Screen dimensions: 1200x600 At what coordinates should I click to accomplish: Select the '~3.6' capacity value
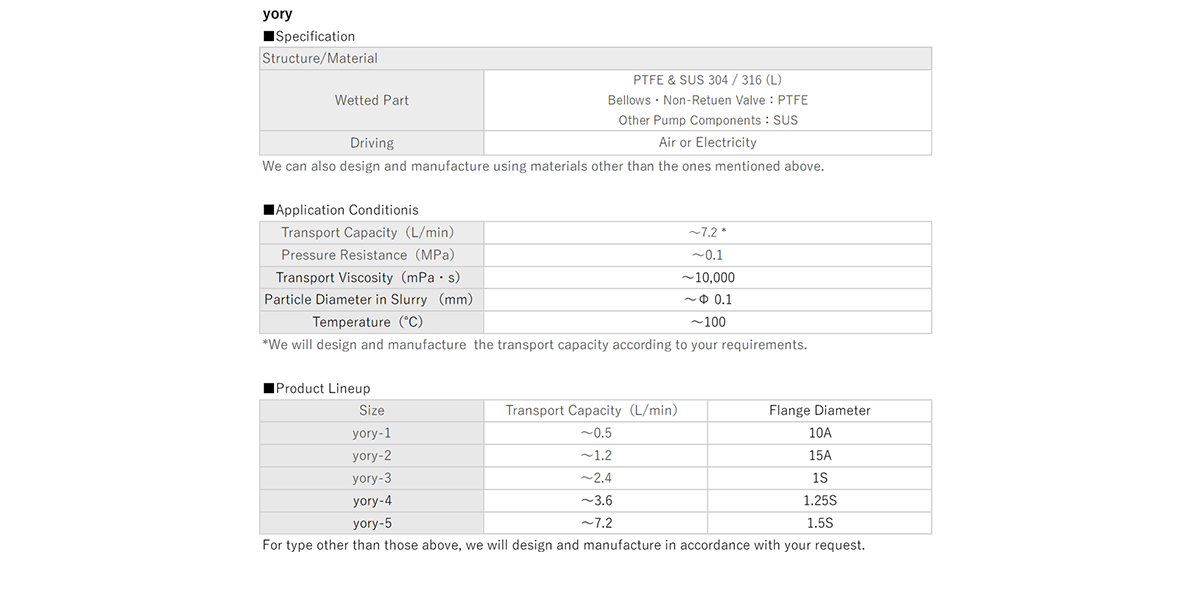[596, 501]
